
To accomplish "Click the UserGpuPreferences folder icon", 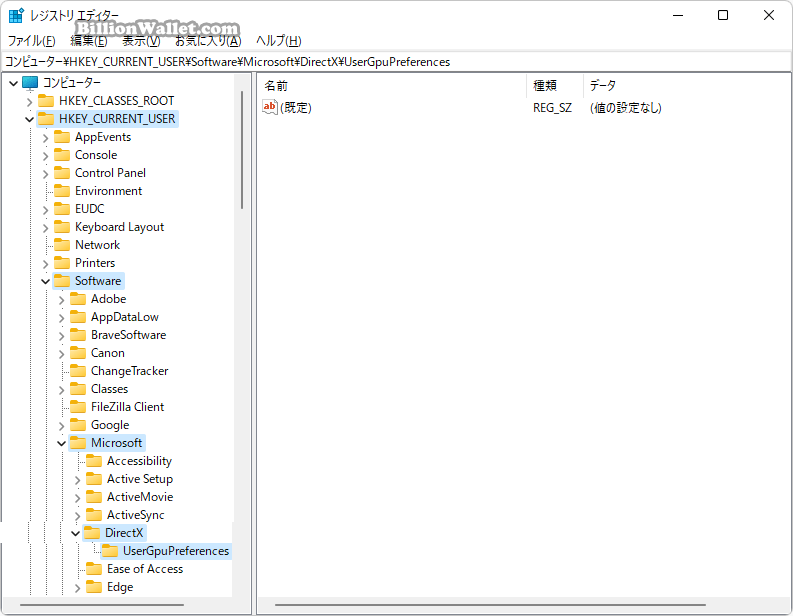I will [x=110, y=551].
